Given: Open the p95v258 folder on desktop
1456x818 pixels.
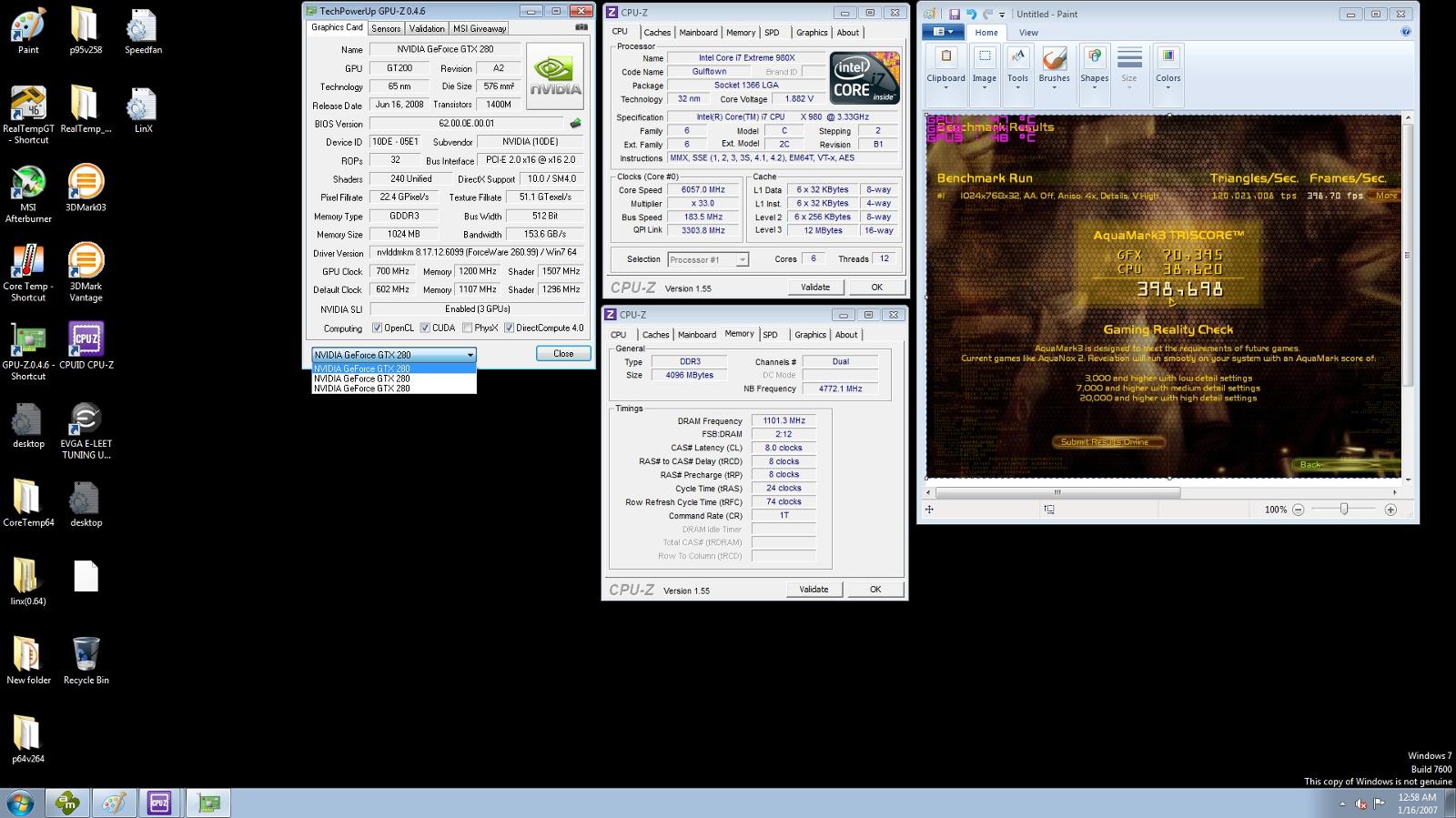Looking at the screenshot, I should tap(86, 32).
